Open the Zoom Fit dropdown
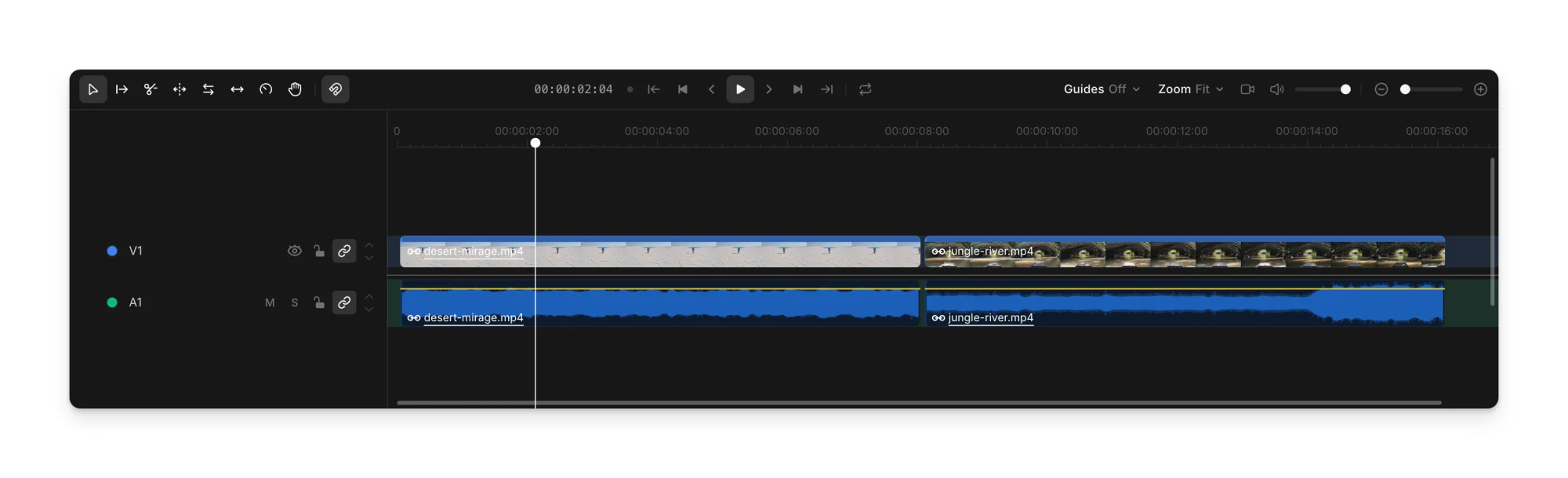The width and height of the screenshot is (1568, 478). tap(1191, 89)
